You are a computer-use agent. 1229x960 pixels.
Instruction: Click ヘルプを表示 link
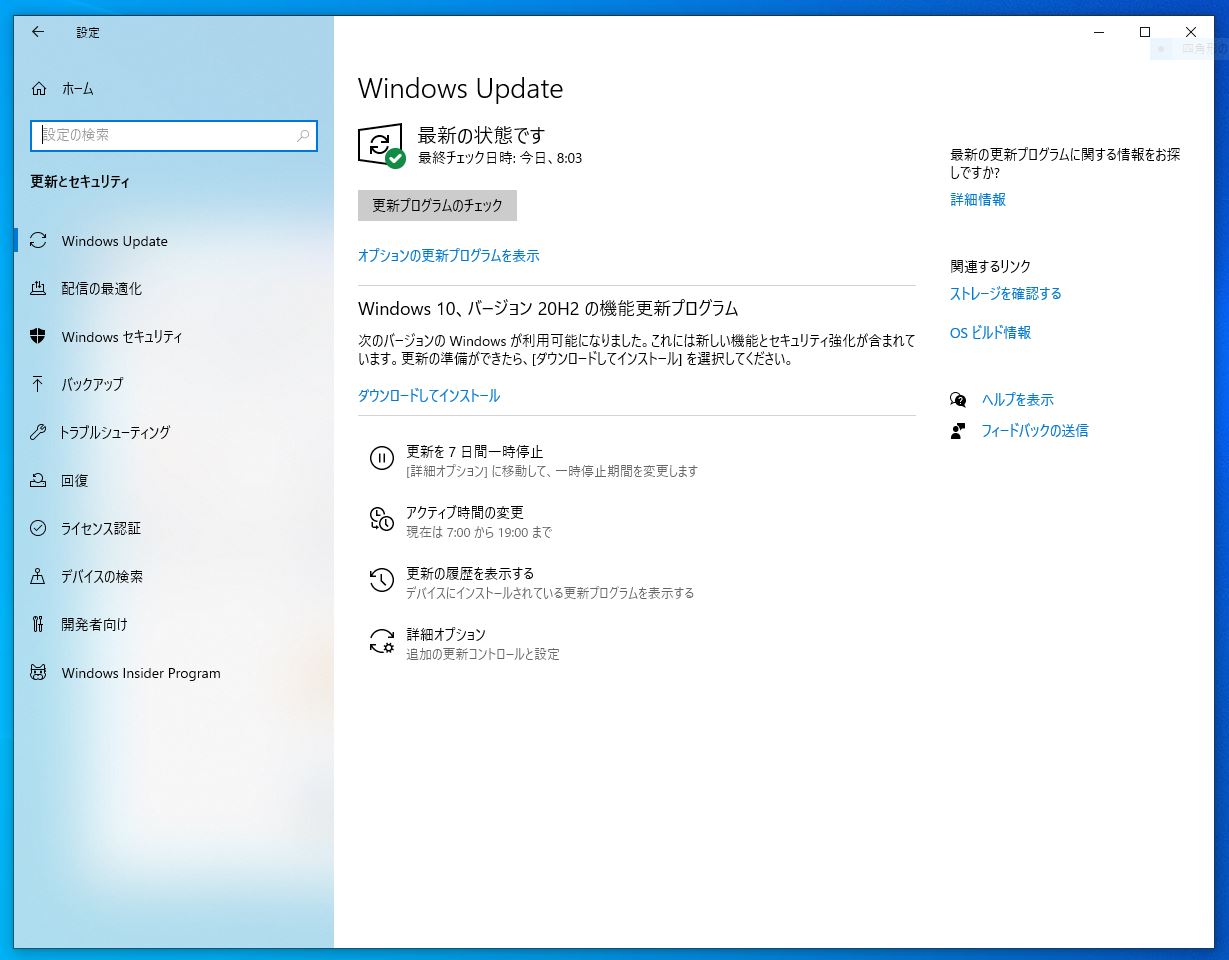1018,400
